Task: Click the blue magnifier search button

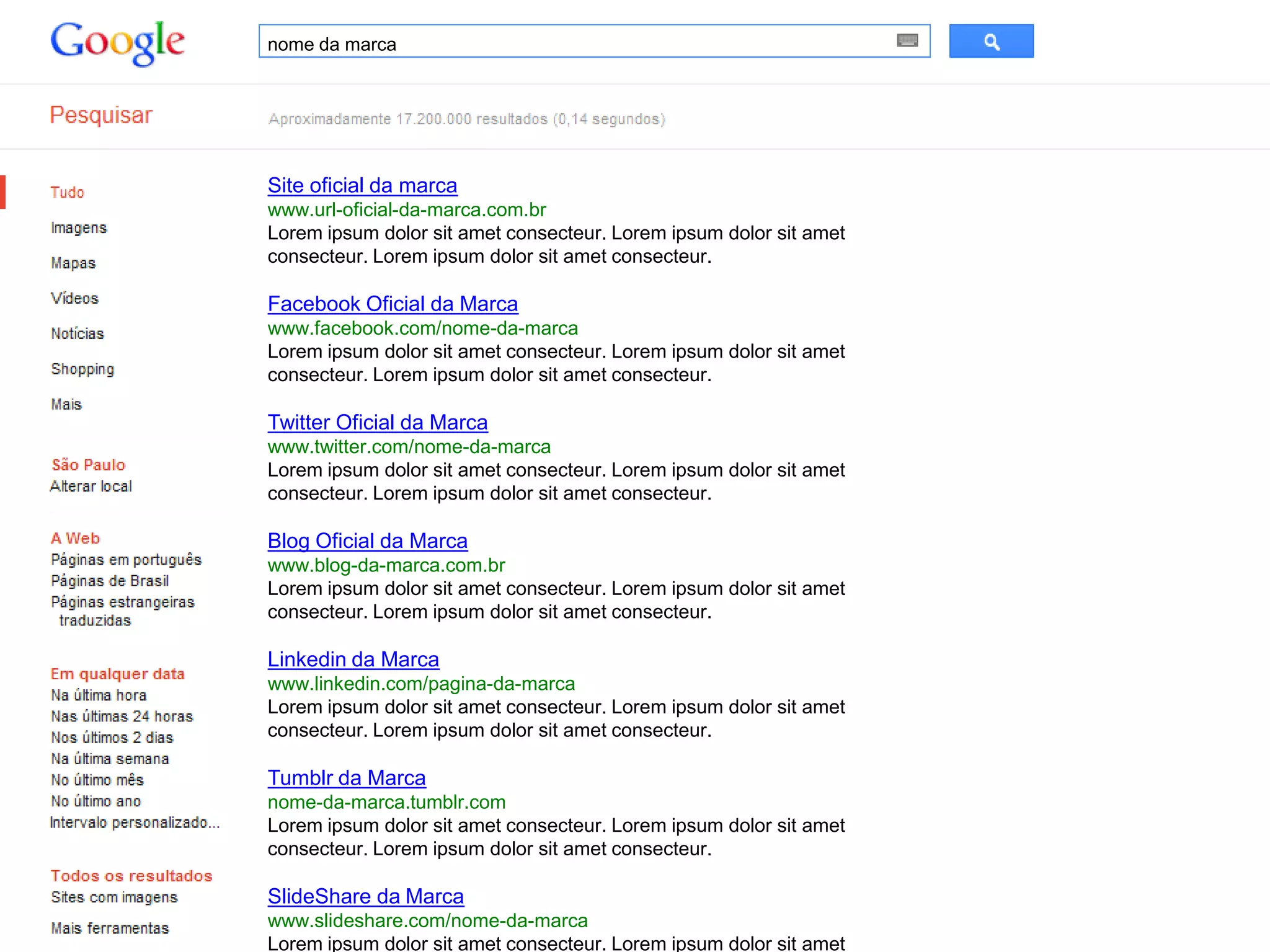Action: click(x=991, y=41)
